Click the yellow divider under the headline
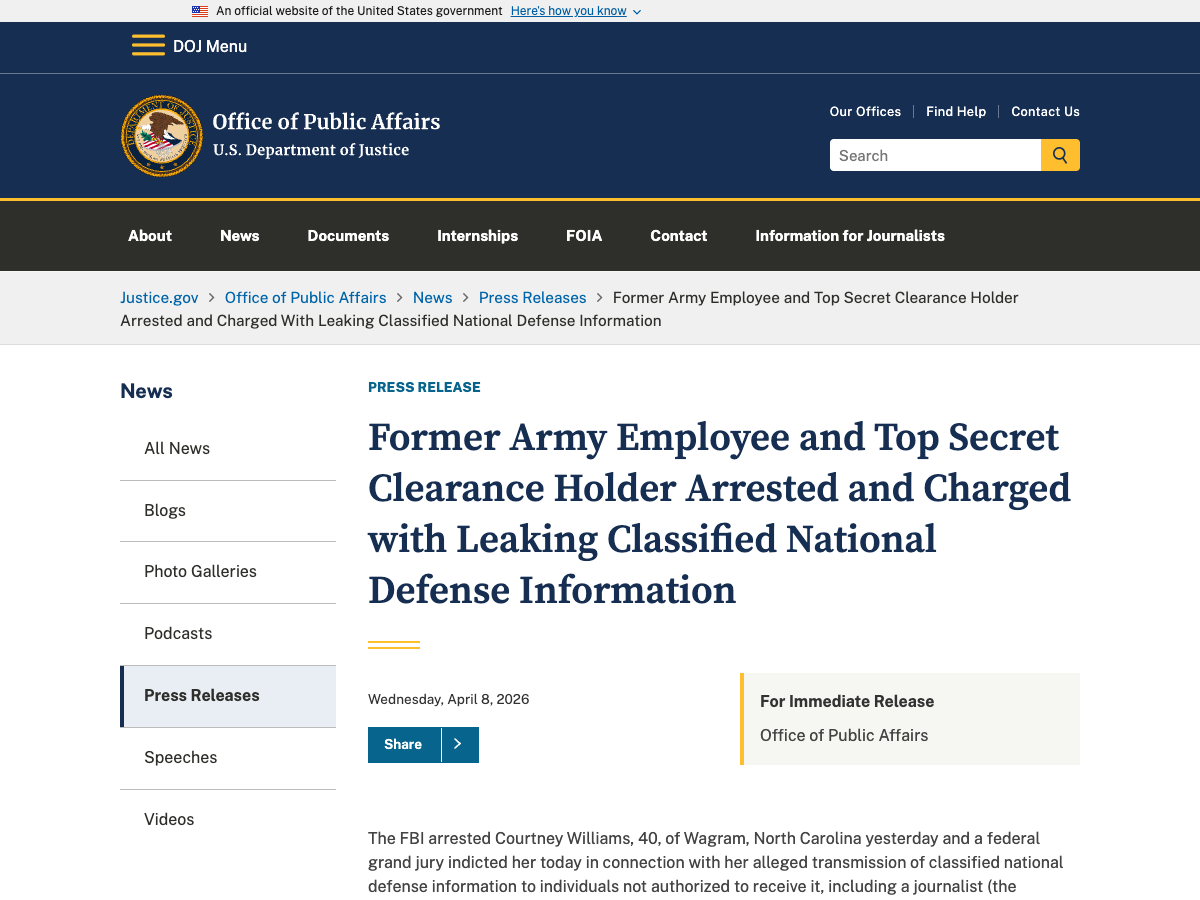The width and height of the screenshot is (1200, 900). [393, 642]
